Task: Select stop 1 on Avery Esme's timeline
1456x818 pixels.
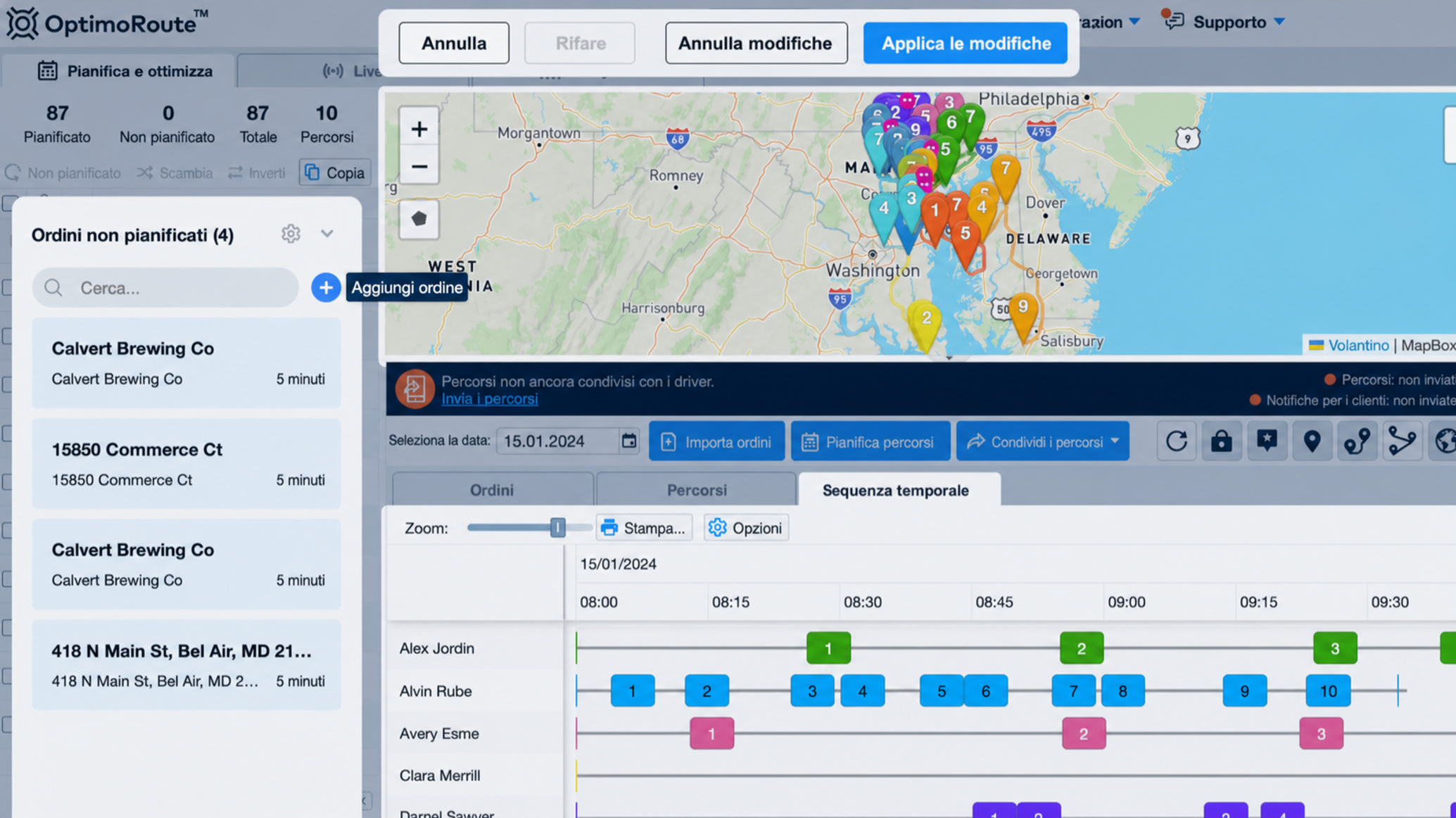Action: tap(711, 734)
